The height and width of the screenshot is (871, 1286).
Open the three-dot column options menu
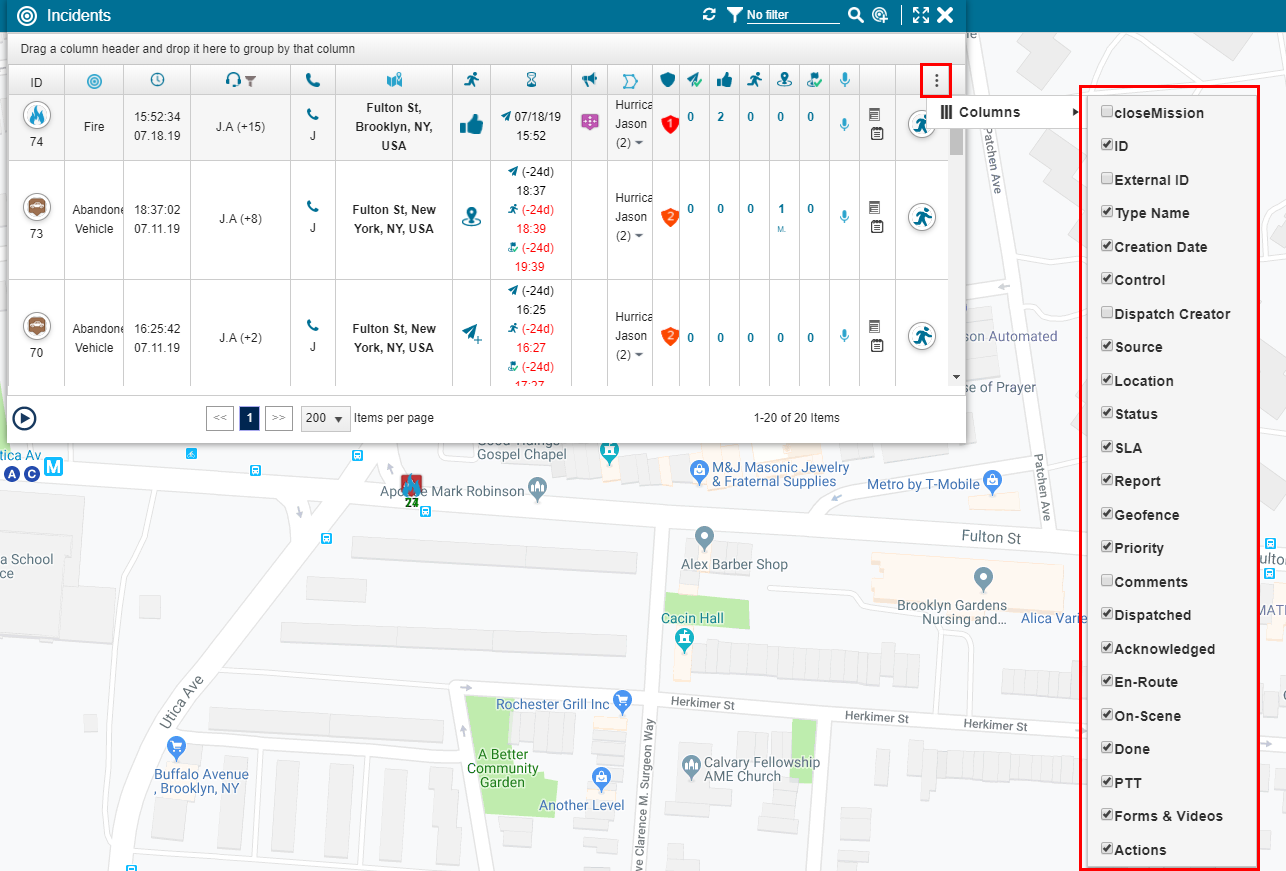[x=936, y=81]
